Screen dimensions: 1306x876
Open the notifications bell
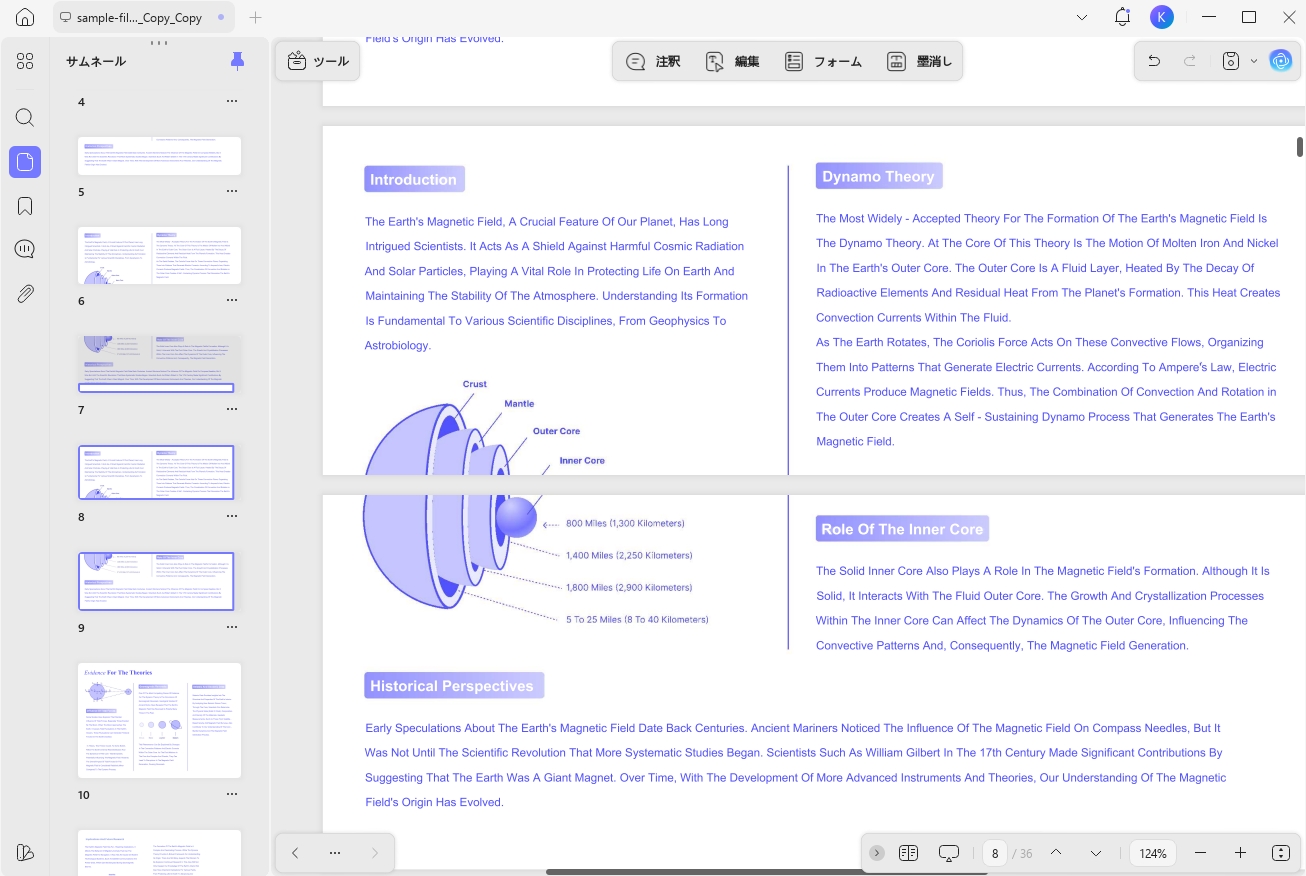pyautogui.click(x=1122, y=17)
